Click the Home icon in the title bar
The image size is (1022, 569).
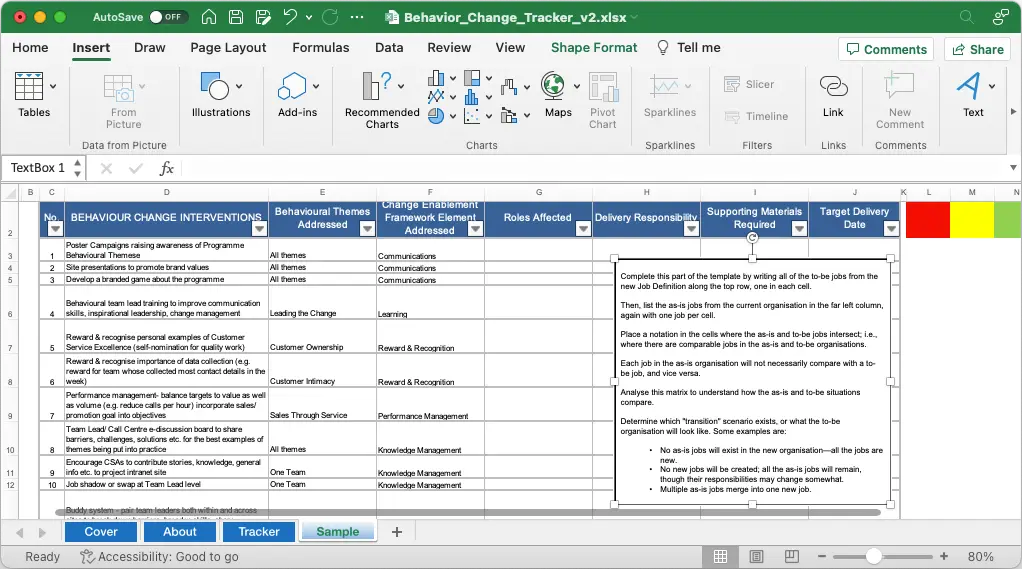coord(209,17)
